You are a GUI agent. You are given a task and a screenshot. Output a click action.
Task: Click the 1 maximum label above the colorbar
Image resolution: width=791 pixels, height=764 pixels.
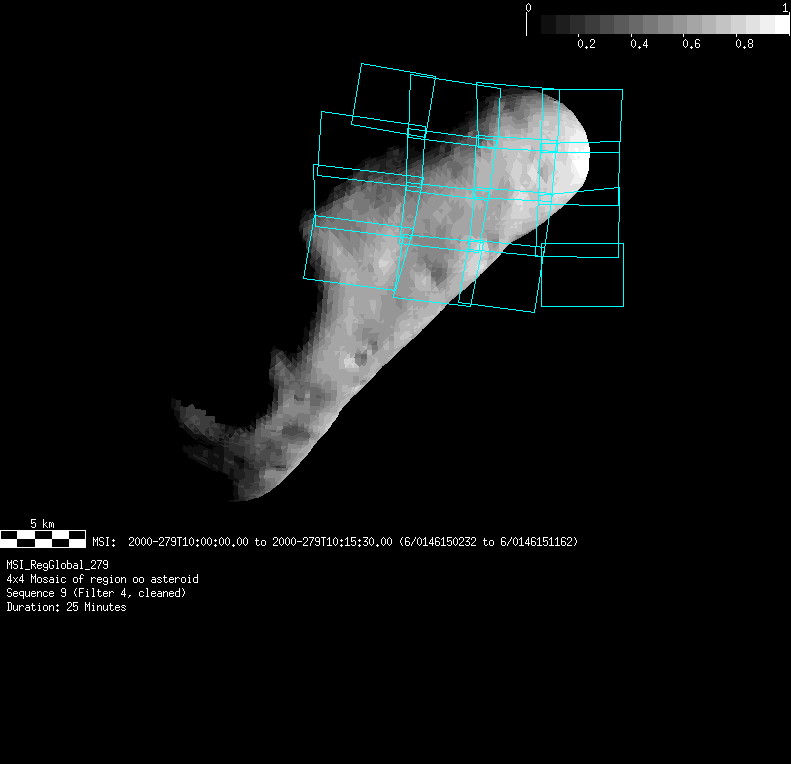coord(785,7)
